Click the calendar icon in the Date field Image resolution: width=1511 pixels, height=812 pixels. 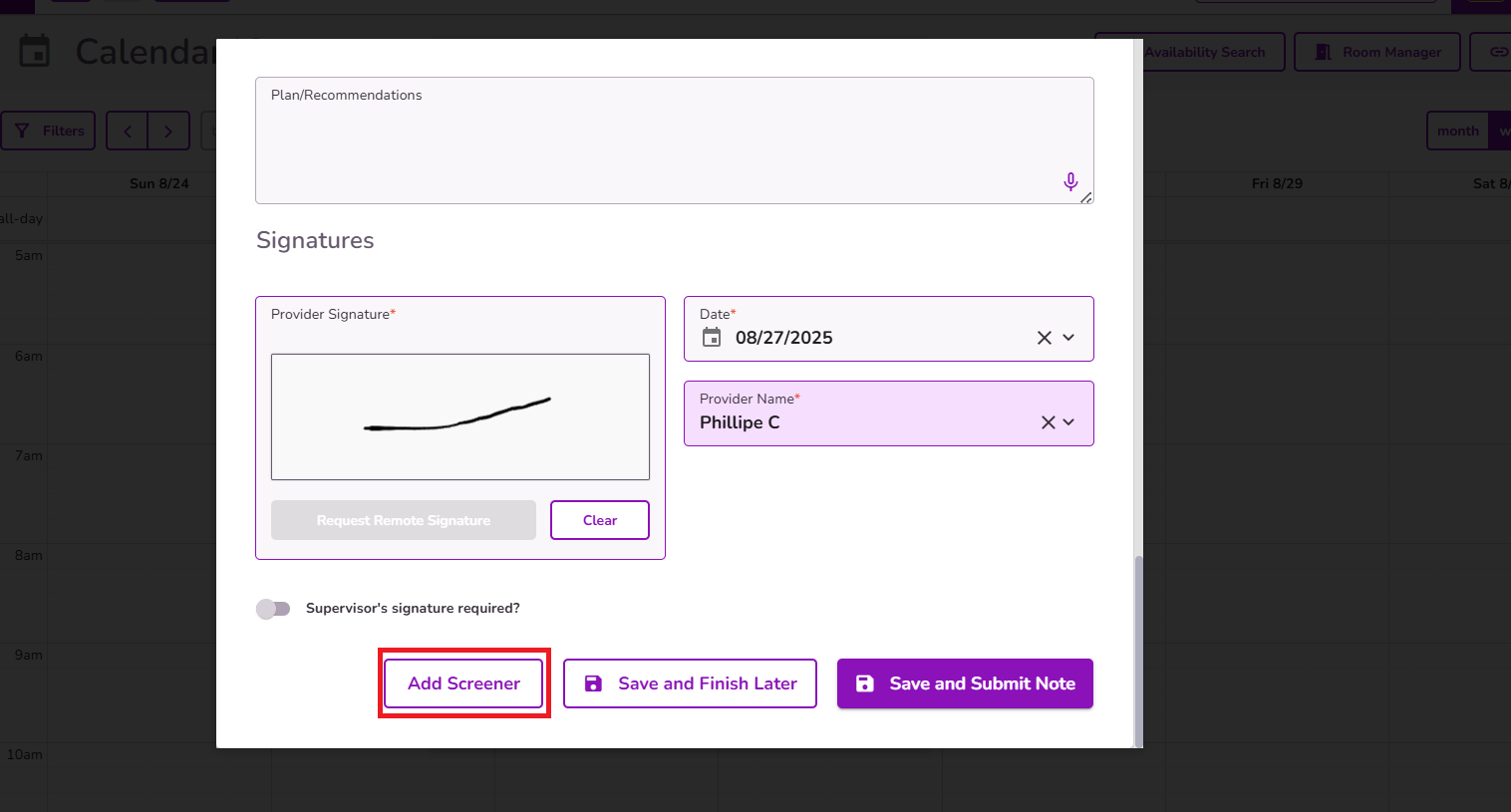[x=712, y=338]
